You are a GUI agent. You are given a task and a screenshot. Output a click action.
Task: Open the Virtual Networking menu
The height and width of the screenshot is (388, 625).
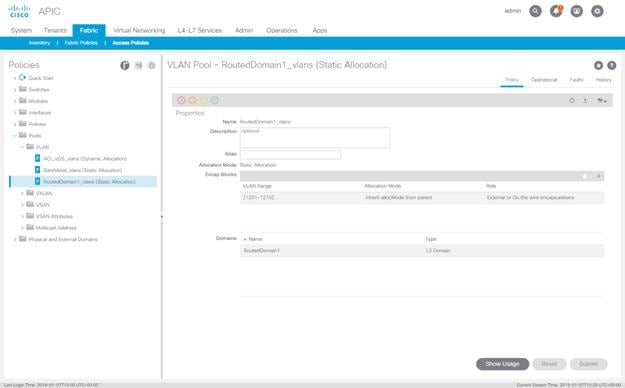point(139,30)
